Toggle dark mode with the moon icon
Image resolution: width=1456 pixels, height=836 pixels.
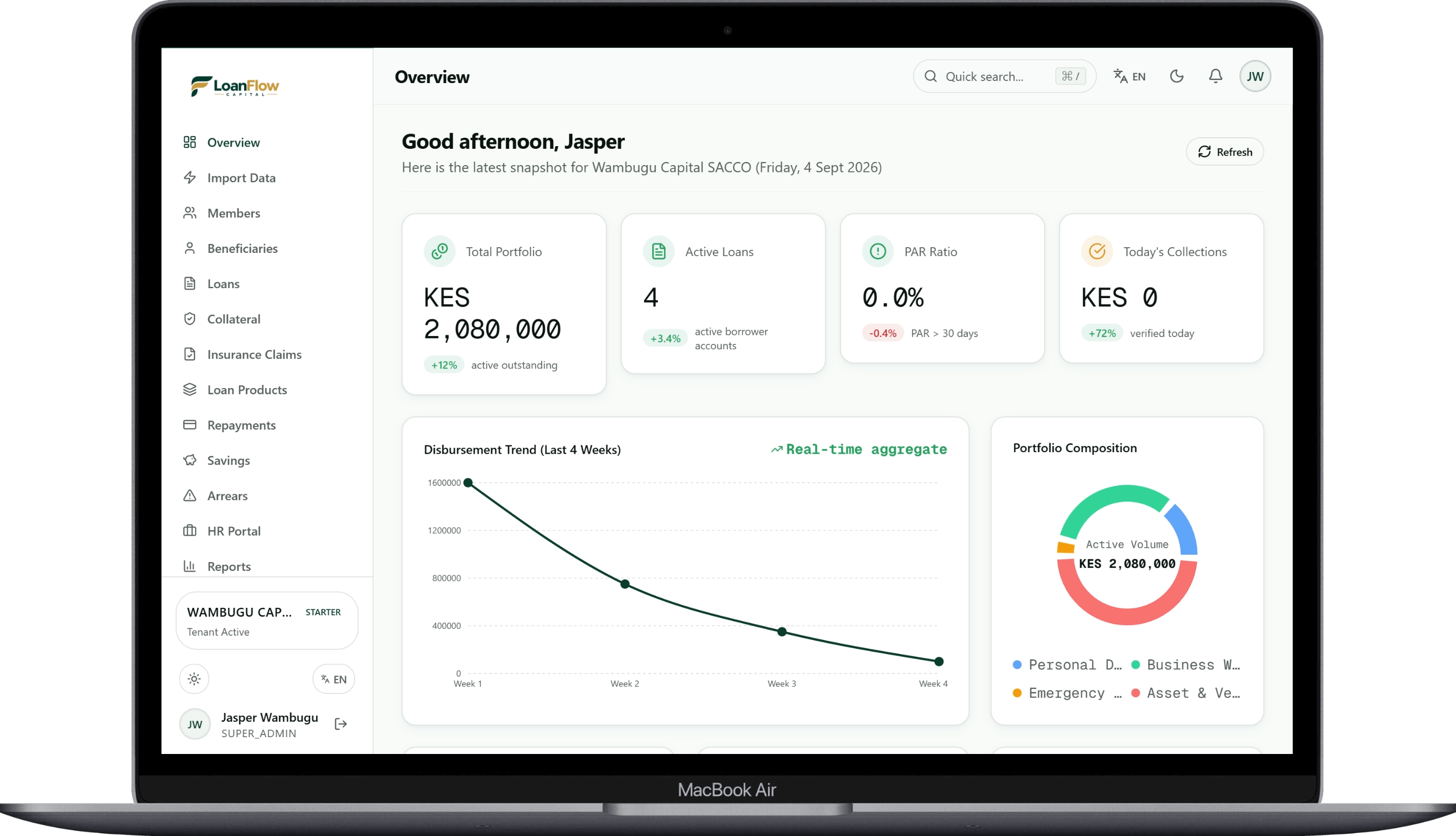click(1177, 76)
